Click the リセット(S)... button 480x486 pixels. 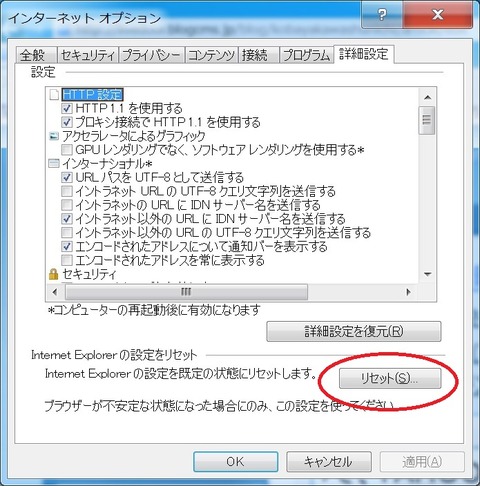[x=390, y=378]
